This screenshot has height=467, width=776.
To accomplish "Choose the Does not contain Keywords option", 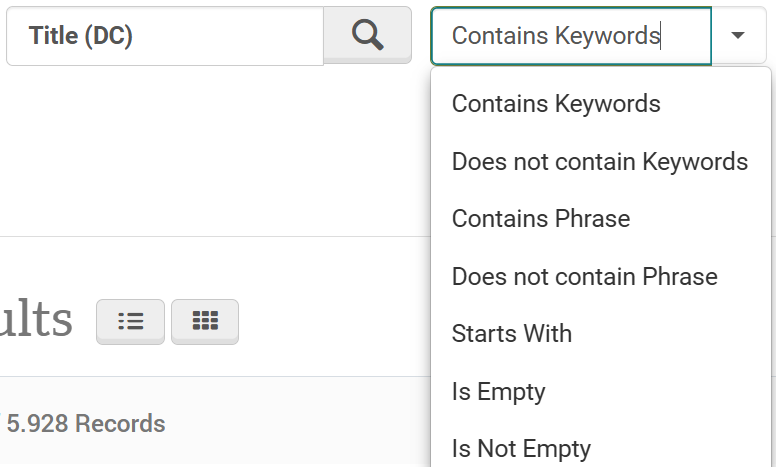I will coord(599,161).
